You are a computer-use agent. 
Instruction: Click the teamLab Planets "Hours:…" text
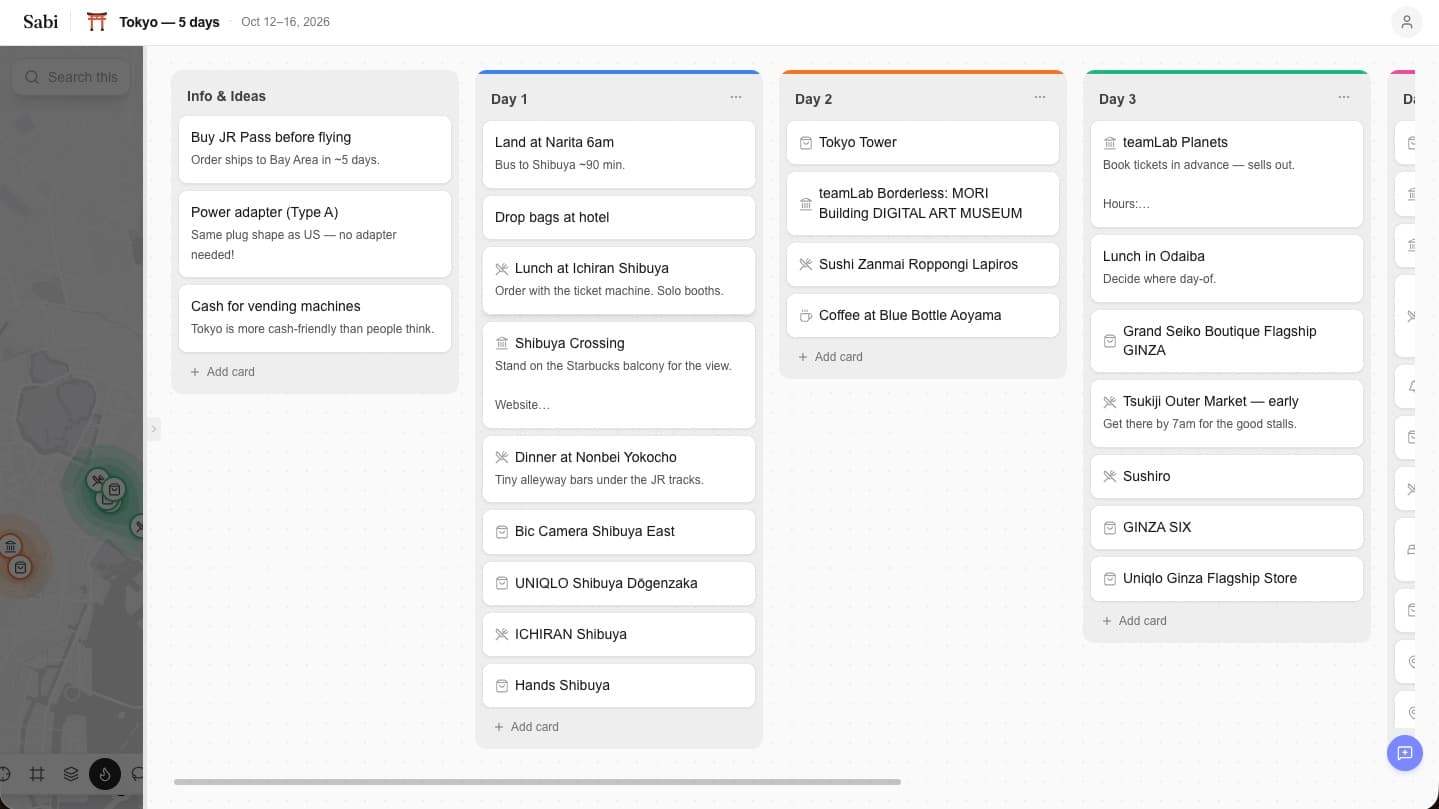tap(1126, 204)
